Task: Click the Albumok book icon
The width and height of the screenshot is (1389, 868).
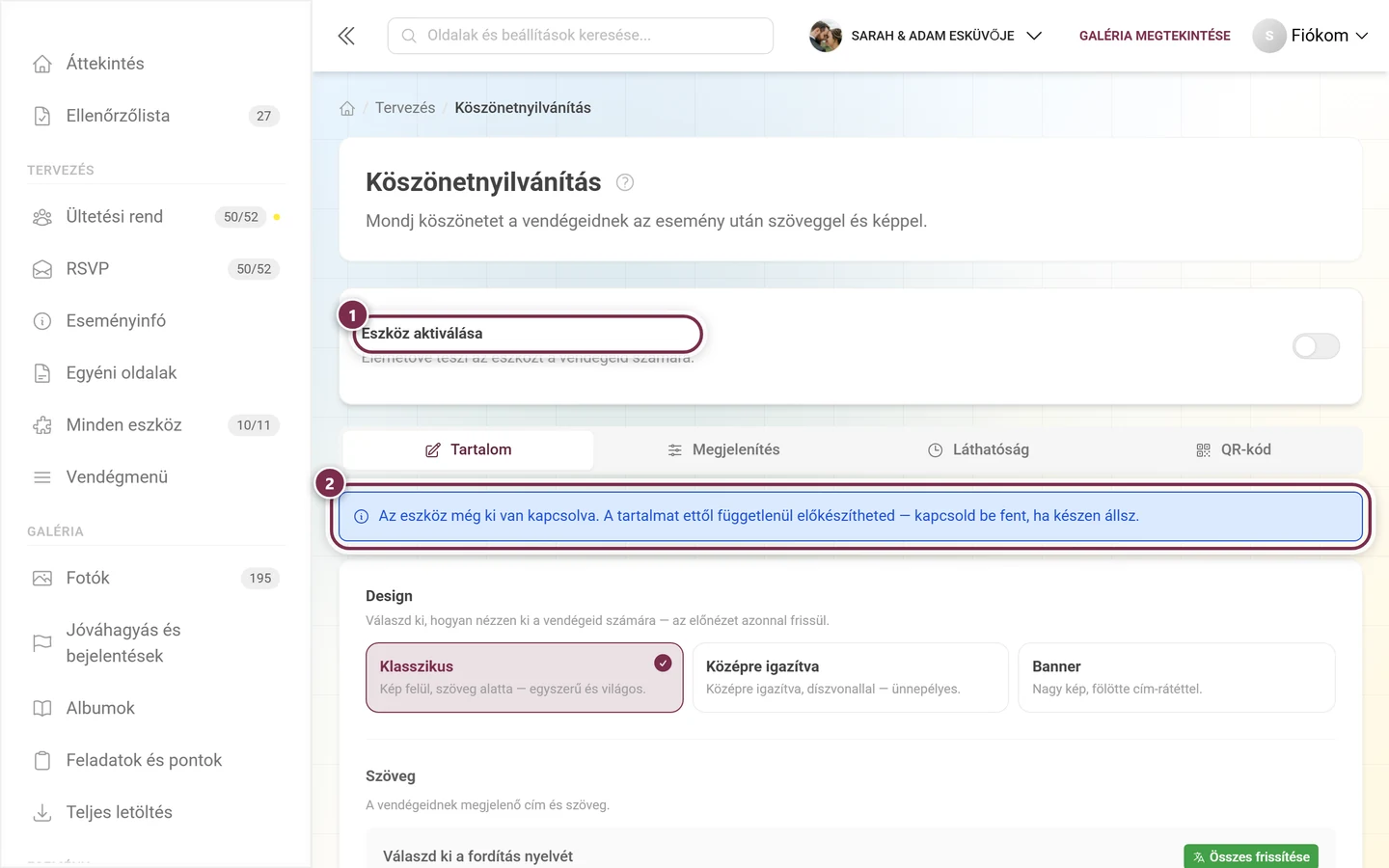Action: tap(42, 709)
